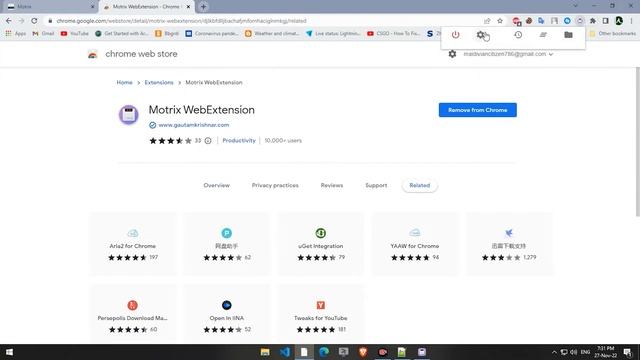Image resolution: width=640 pixels, height=360 pixels.
Task: Click the page vertical scrollbar
Action: (x=637, y=141)
